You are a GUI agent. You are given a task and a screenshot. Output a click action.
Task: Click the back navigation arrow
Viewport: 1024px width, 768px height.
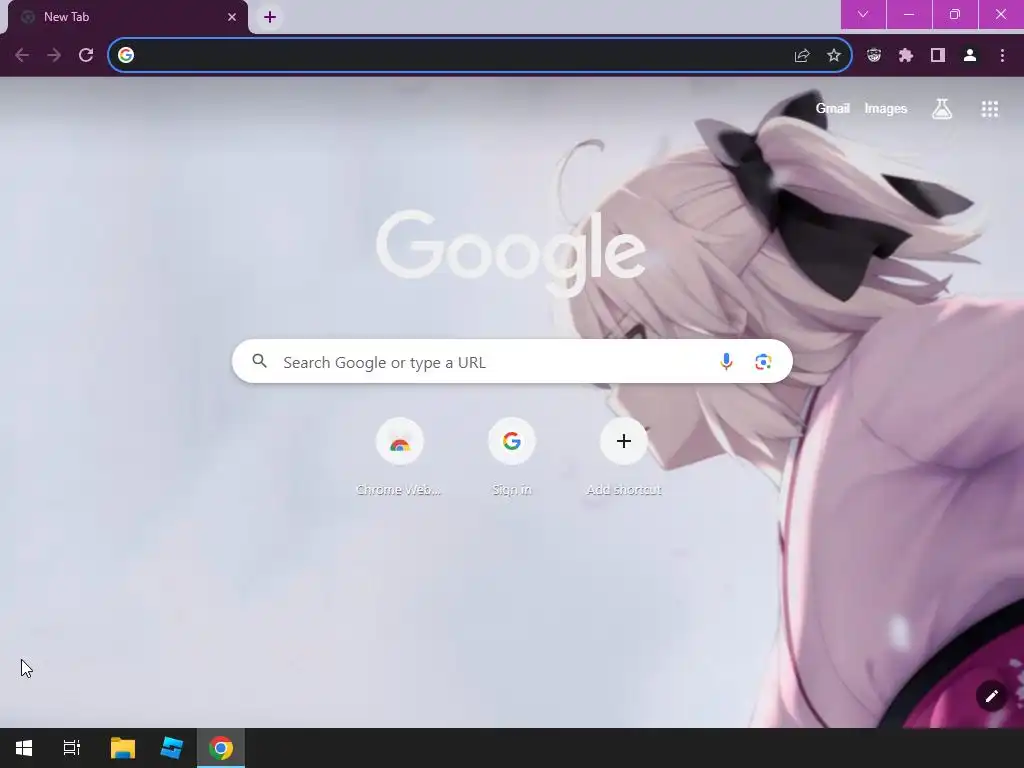[x=22, y=56]
